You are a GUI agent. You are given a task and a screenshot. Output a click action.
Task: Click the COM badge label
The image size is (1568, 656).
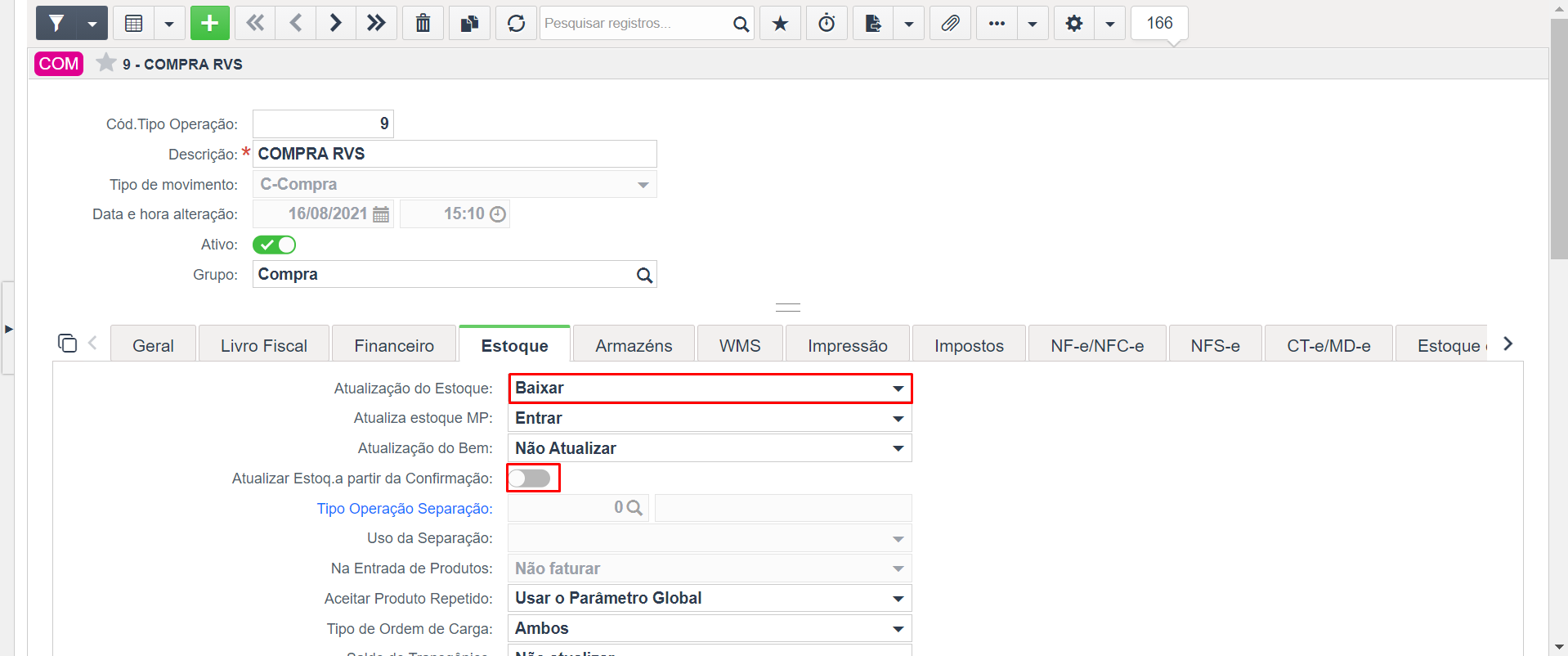point(59,64)
